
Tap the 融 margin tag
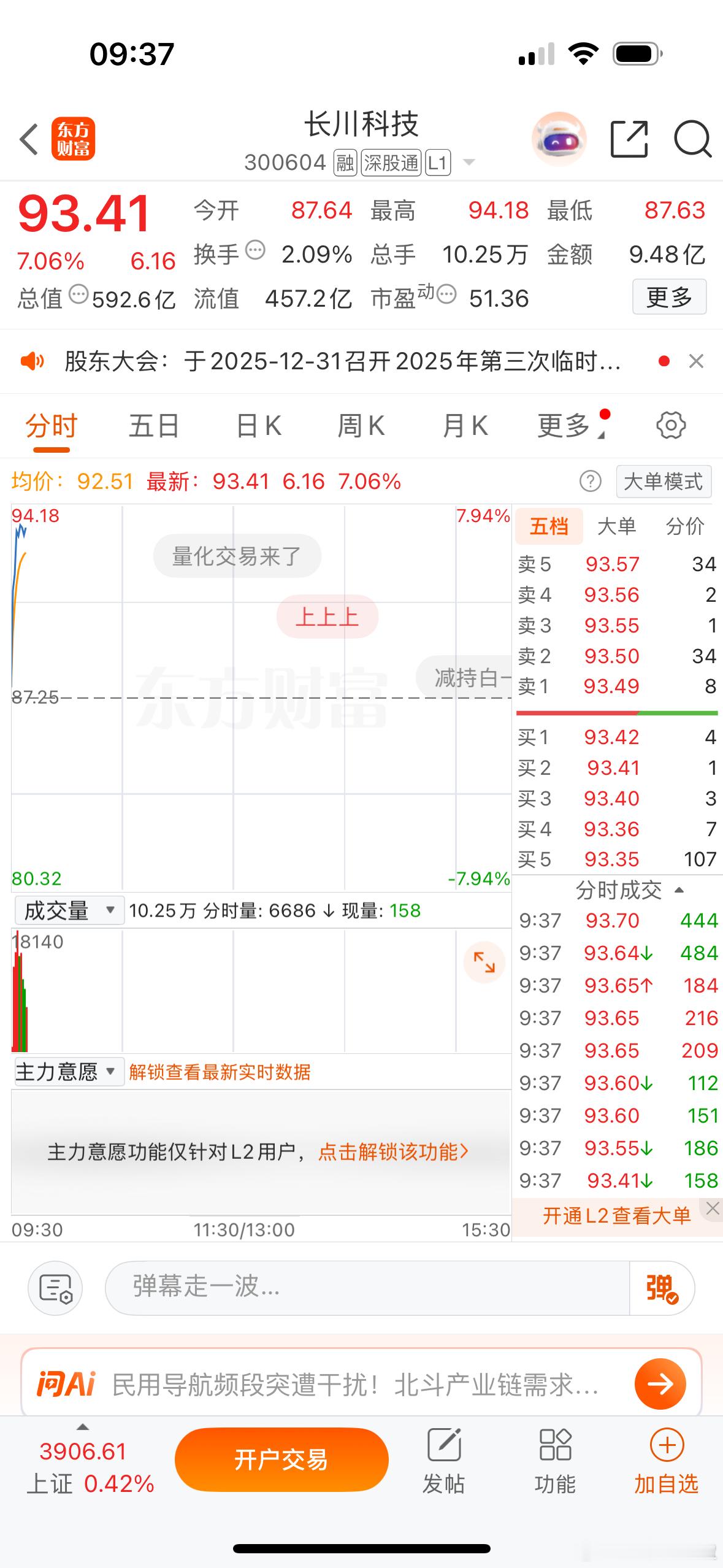[x=345, y=163]
